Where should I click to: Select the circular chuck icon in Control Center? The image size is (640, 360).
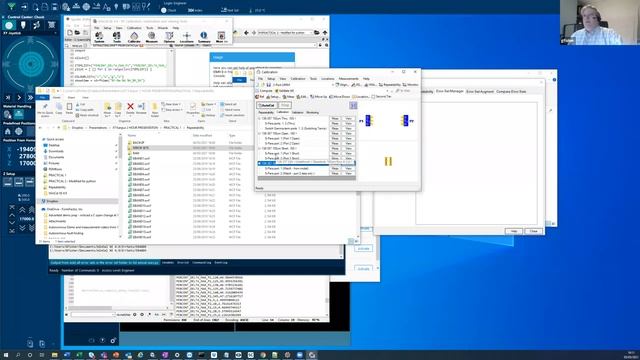tap(9, 25)
